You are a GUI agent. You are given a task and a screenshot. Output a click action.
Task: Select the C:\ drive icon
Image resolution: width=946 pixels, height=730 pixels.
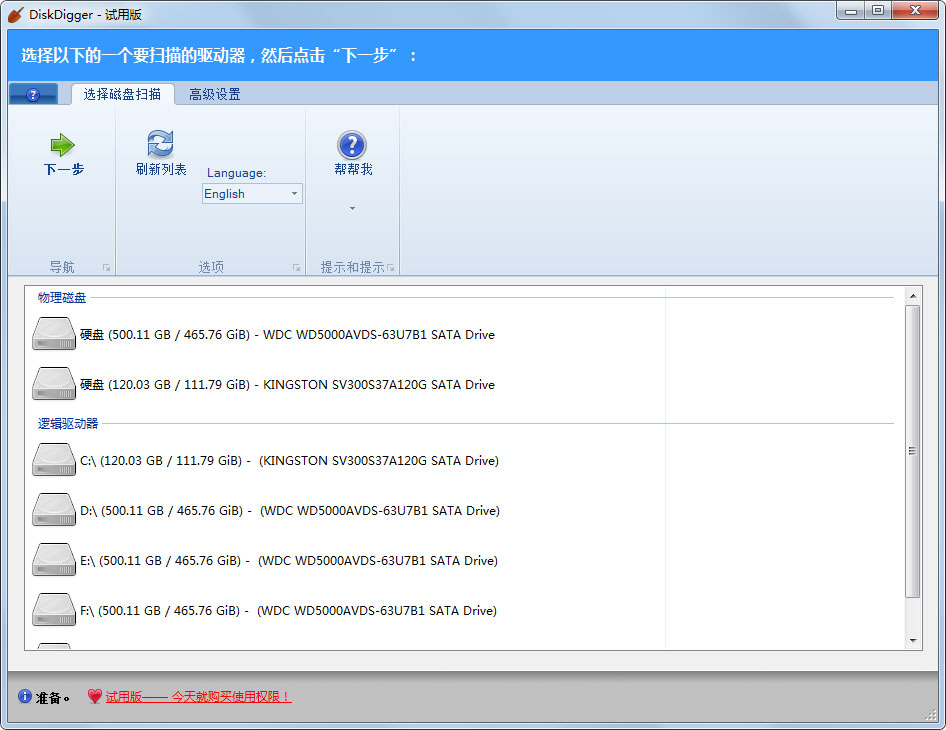click(x=54, y=460)
